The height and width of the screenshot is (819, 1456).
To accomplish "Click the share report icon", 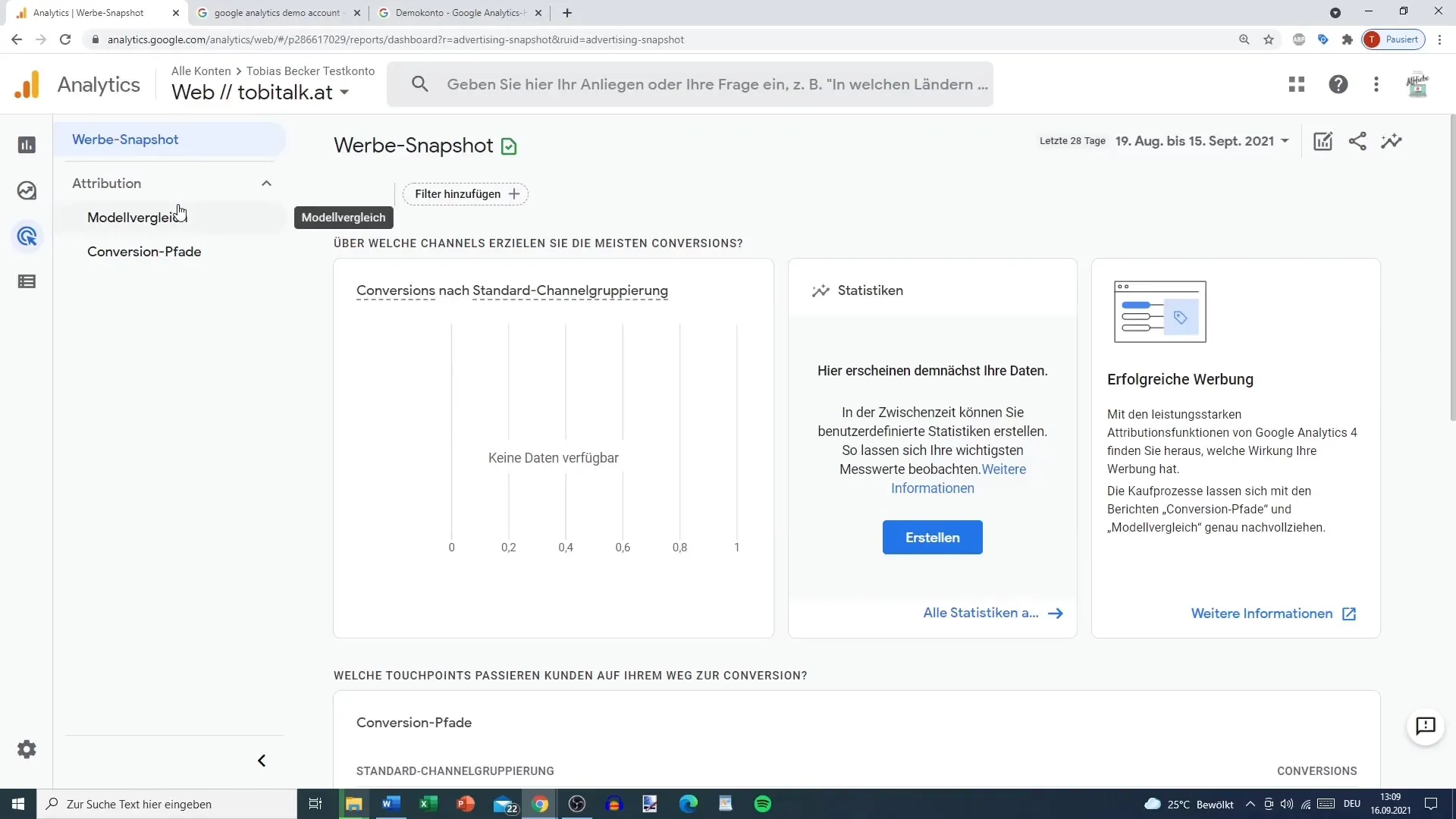I will point(1357,141).
